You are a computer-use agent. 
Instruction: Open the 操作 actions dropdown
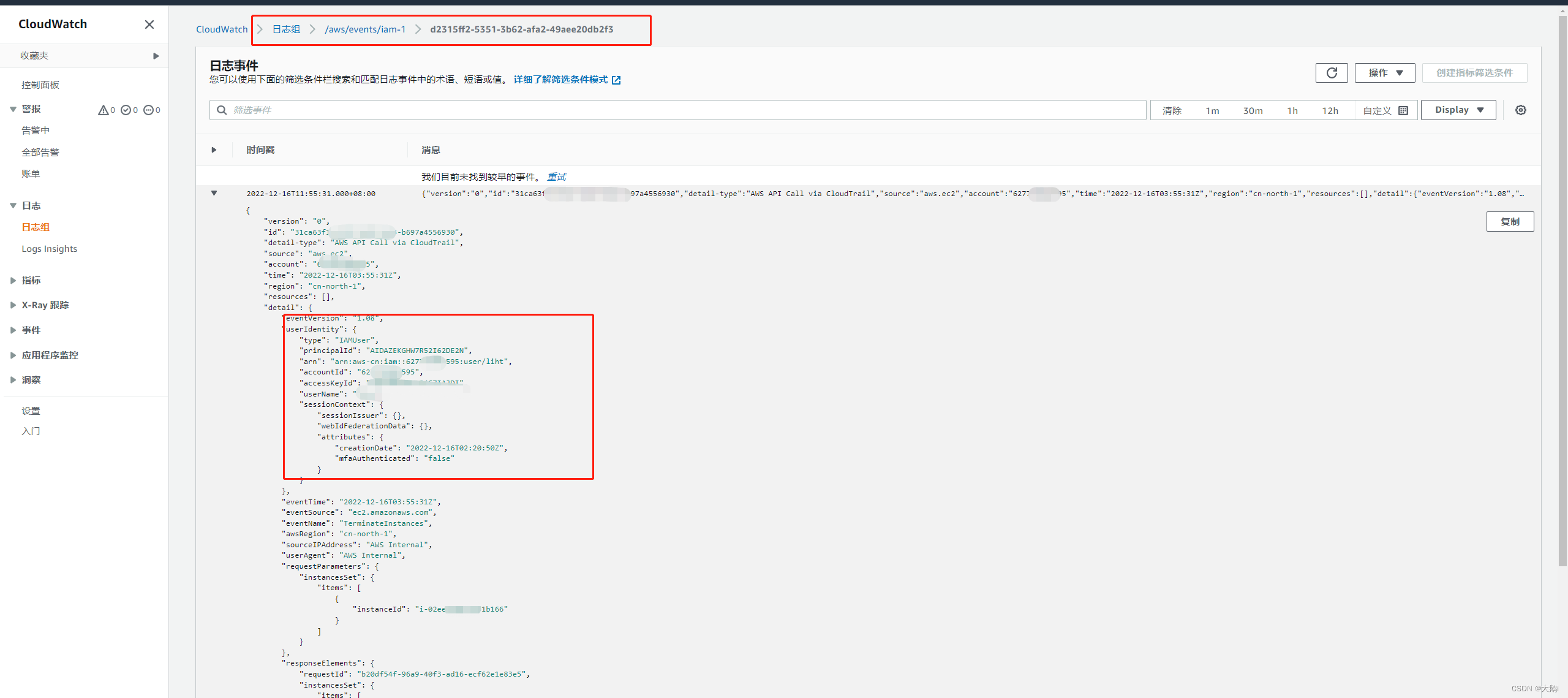click(x=1385, y=73)
